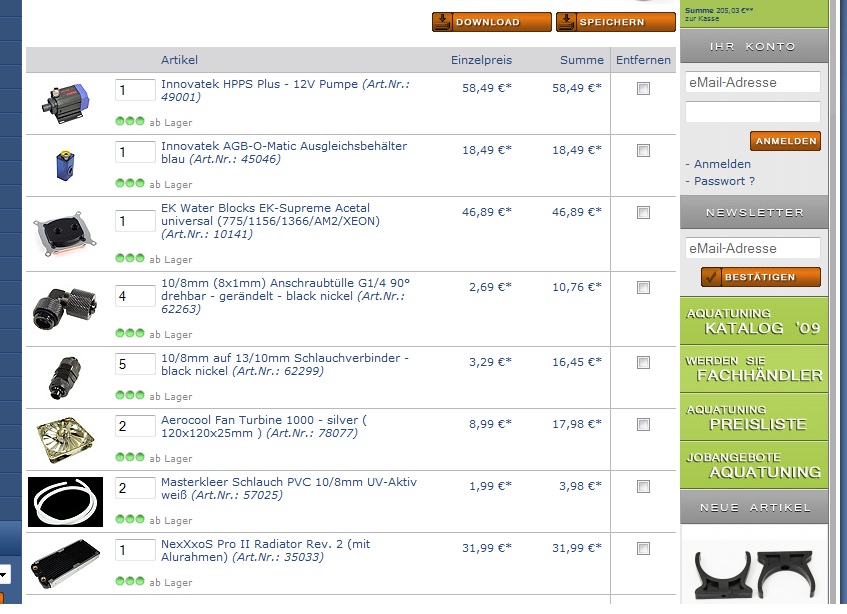Open new article clip product image
The width and height of the screenshot is (847, 614).
point(754,575)
